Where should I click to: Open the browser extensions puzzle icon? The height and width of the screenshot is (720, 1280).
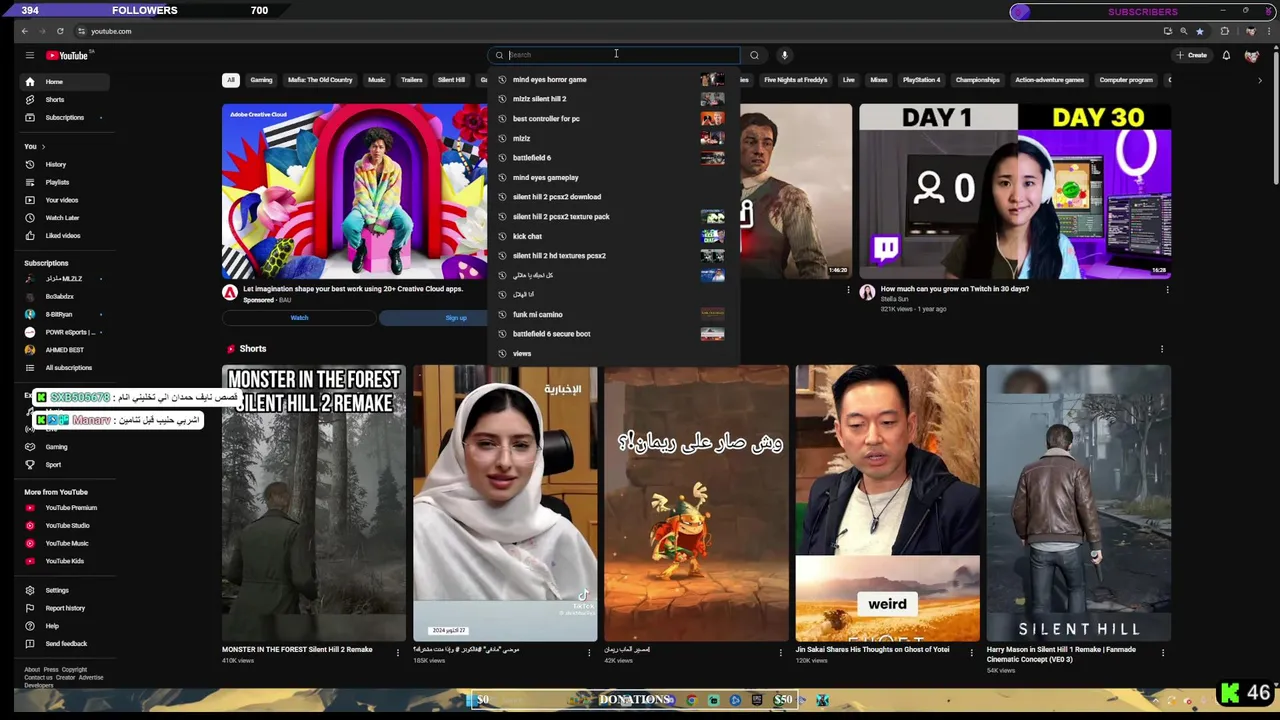1224,31
